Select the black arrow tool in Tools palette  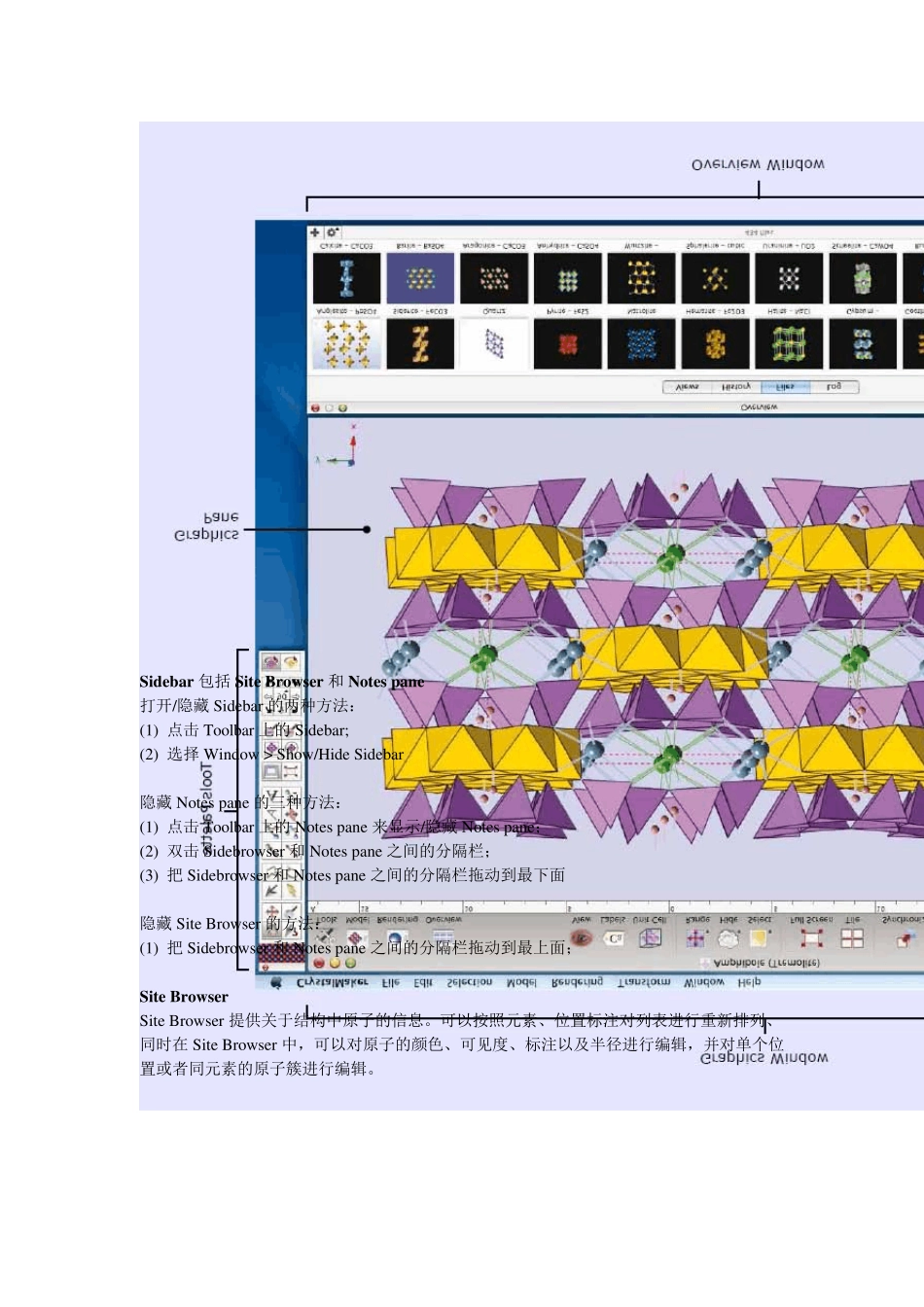[x=271, y=890]
